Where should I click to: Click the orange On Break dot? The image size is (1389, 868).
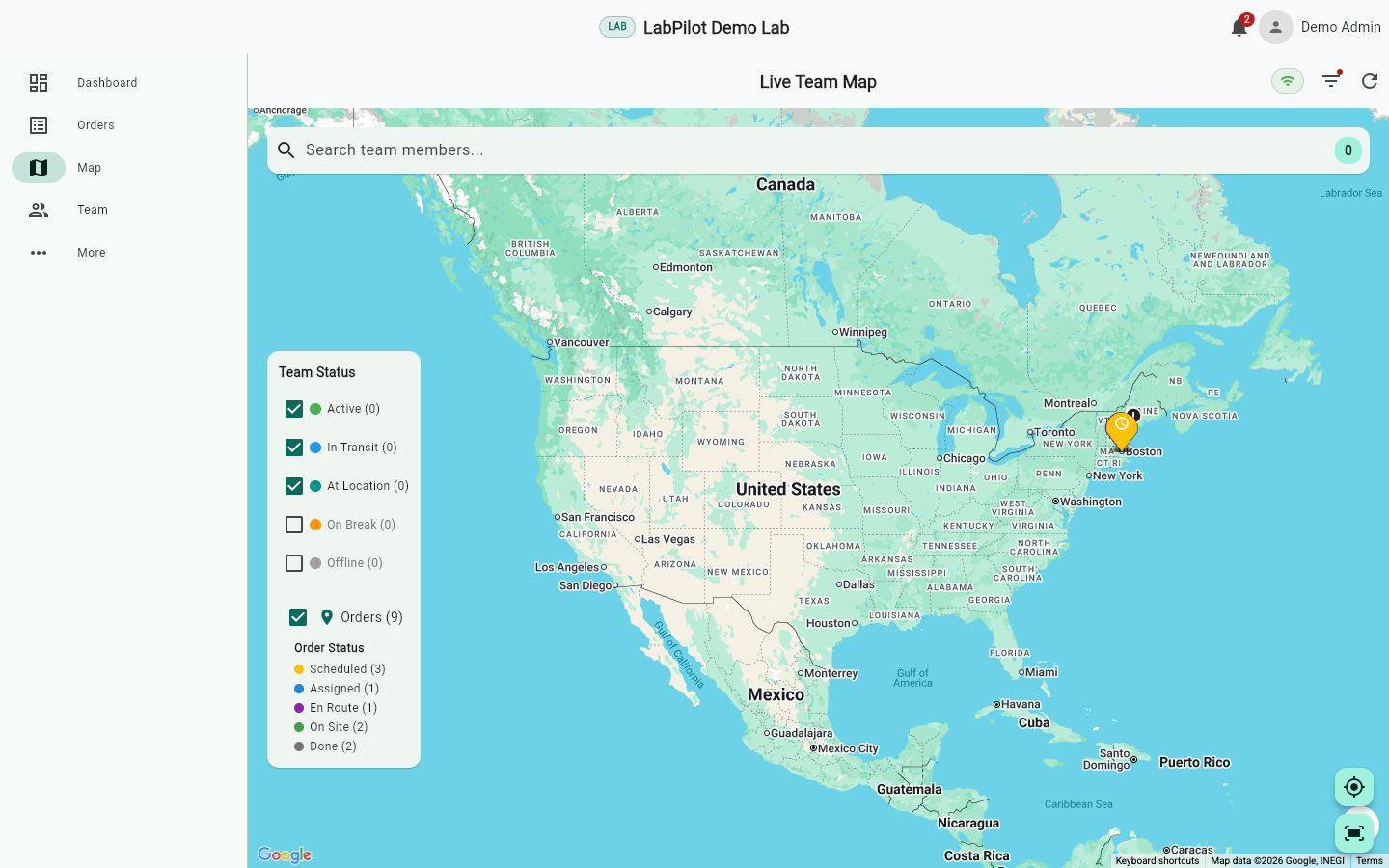pyautogui.click(x=315, y=525)
